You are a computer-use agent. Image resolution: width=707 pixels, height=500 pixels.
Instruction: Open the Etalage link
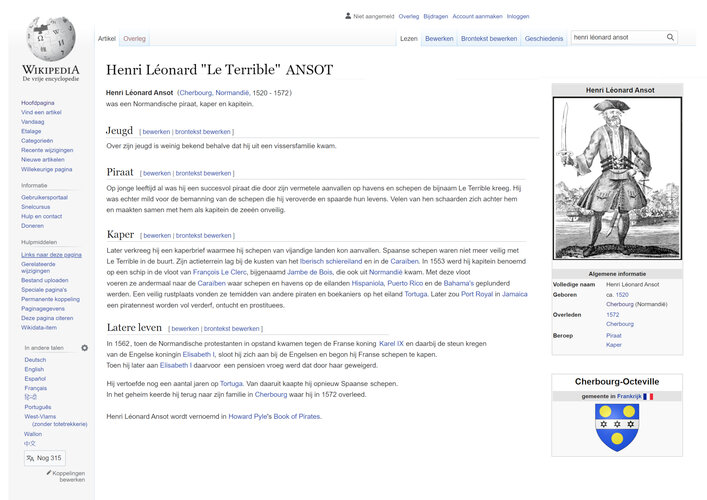point(31,131)
